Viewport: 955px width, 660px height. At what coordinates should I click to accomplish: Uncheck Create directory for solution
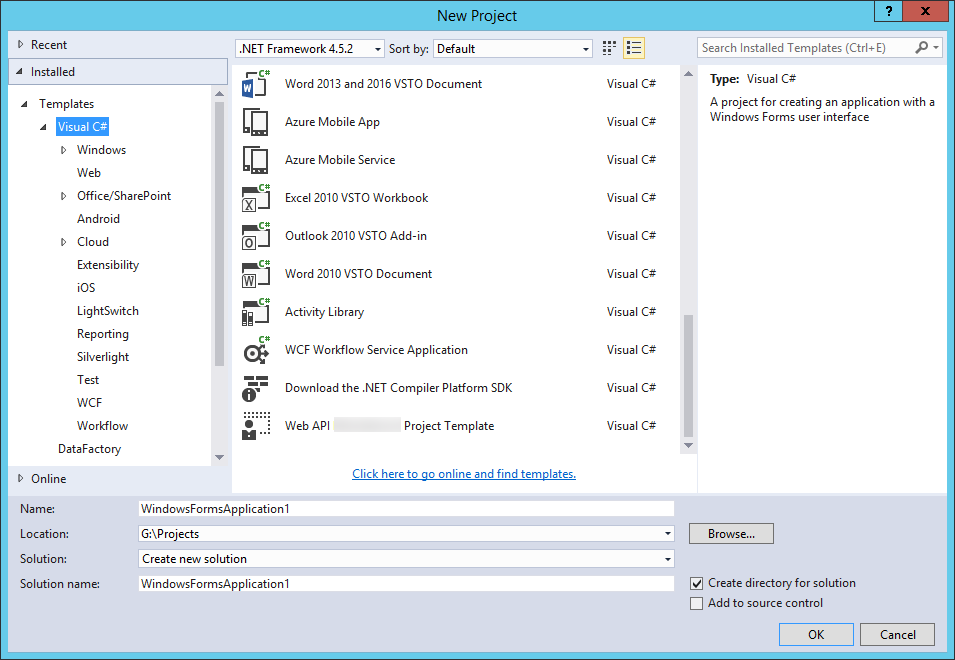697,583
